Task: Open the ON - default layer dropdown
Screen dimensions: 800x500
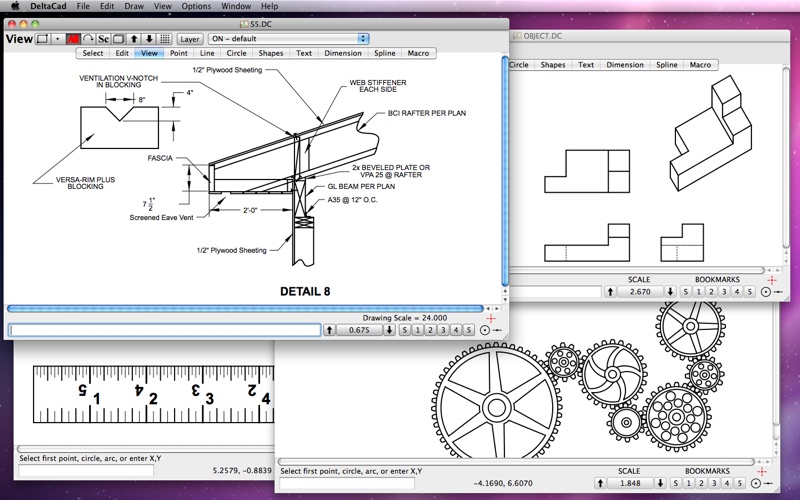Action: 288,39
